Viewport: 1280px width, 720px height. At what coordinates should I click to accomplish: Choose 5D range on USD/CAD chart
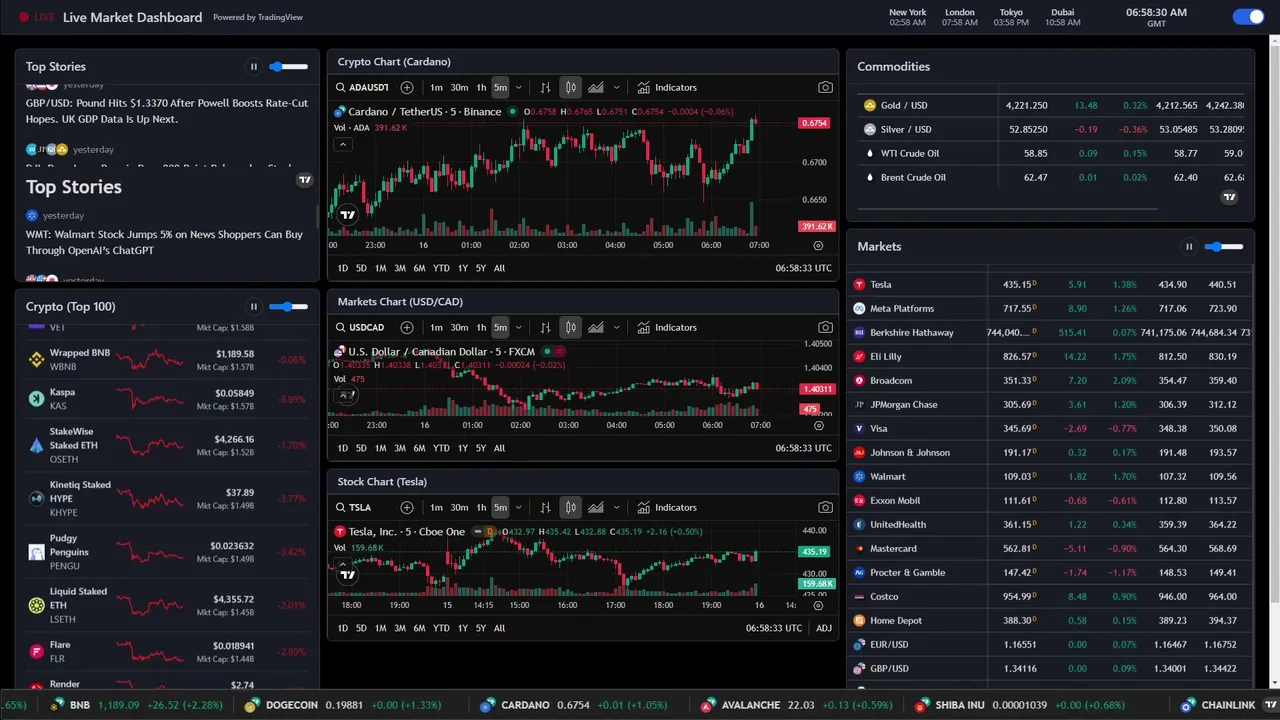[x=361, y=448]
